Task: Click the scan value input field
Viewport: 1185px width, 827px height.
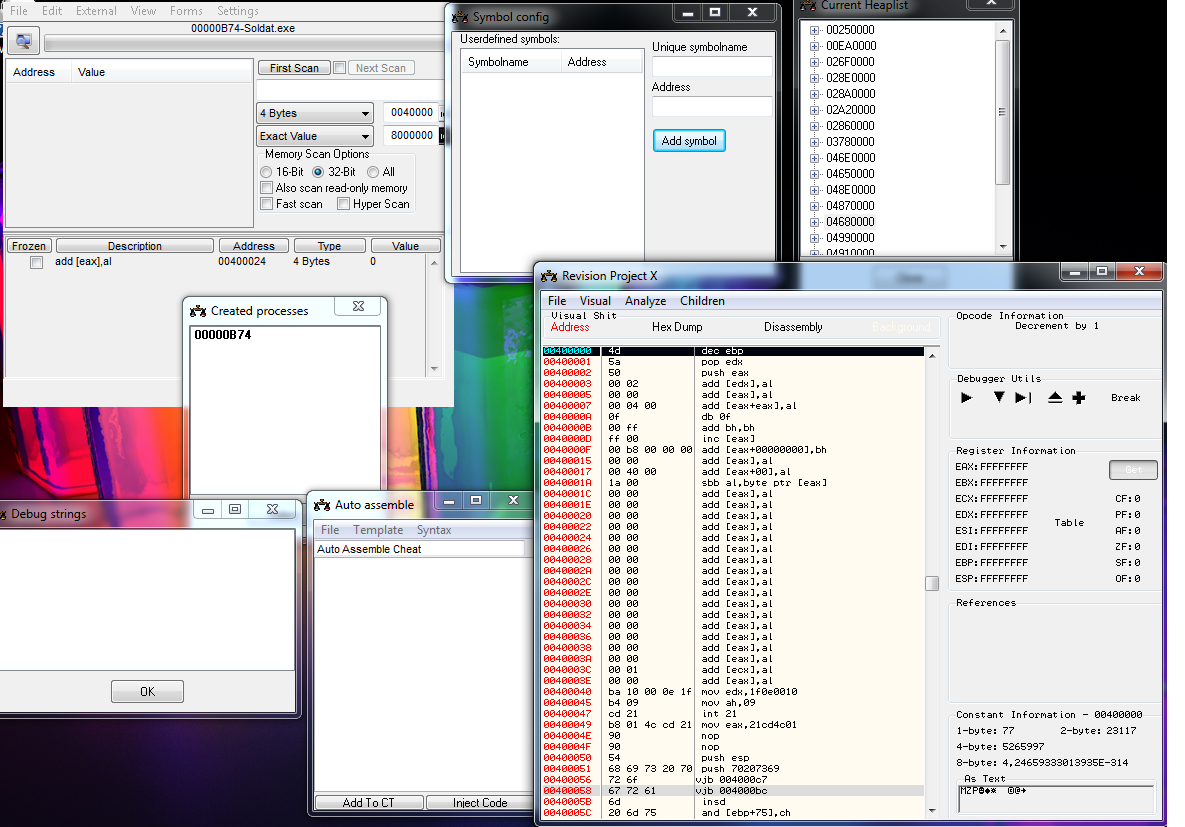Action: 349,90
